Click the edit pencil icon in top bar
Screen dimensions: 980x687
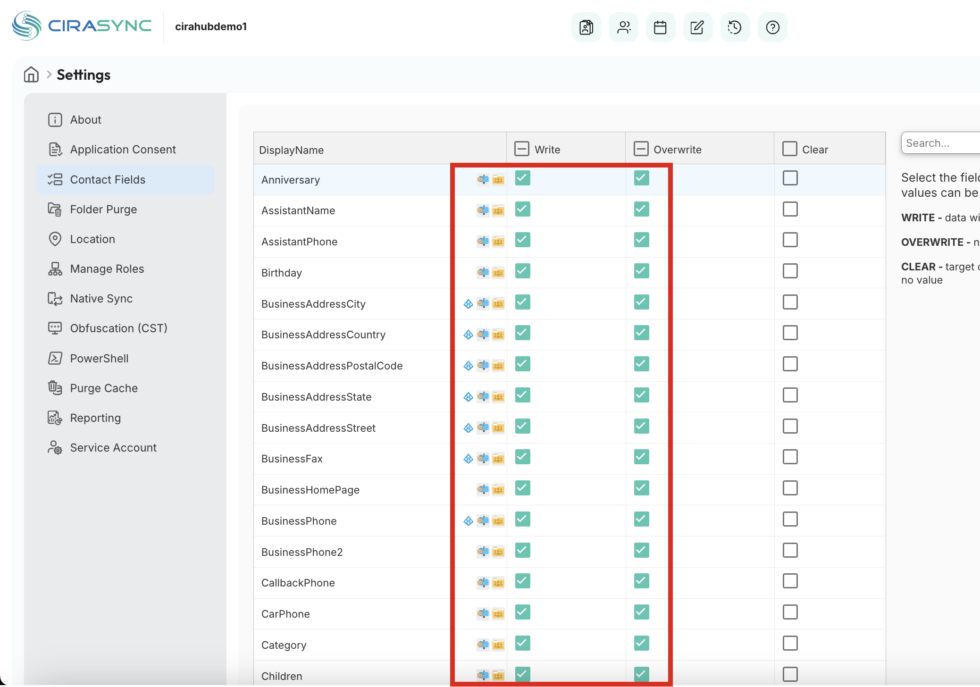click(697, 28)
